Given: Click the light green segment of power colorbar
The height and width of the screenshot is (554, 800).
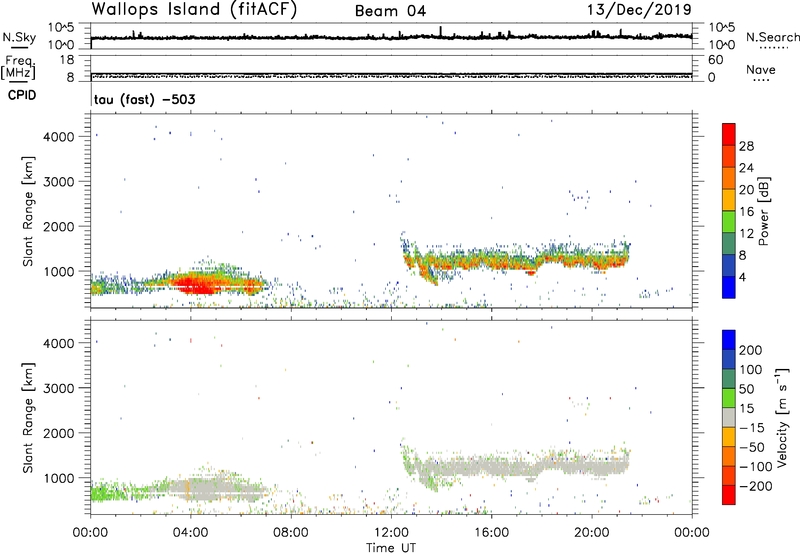Looking at the screenshot, I should click(x=729, y=222).
